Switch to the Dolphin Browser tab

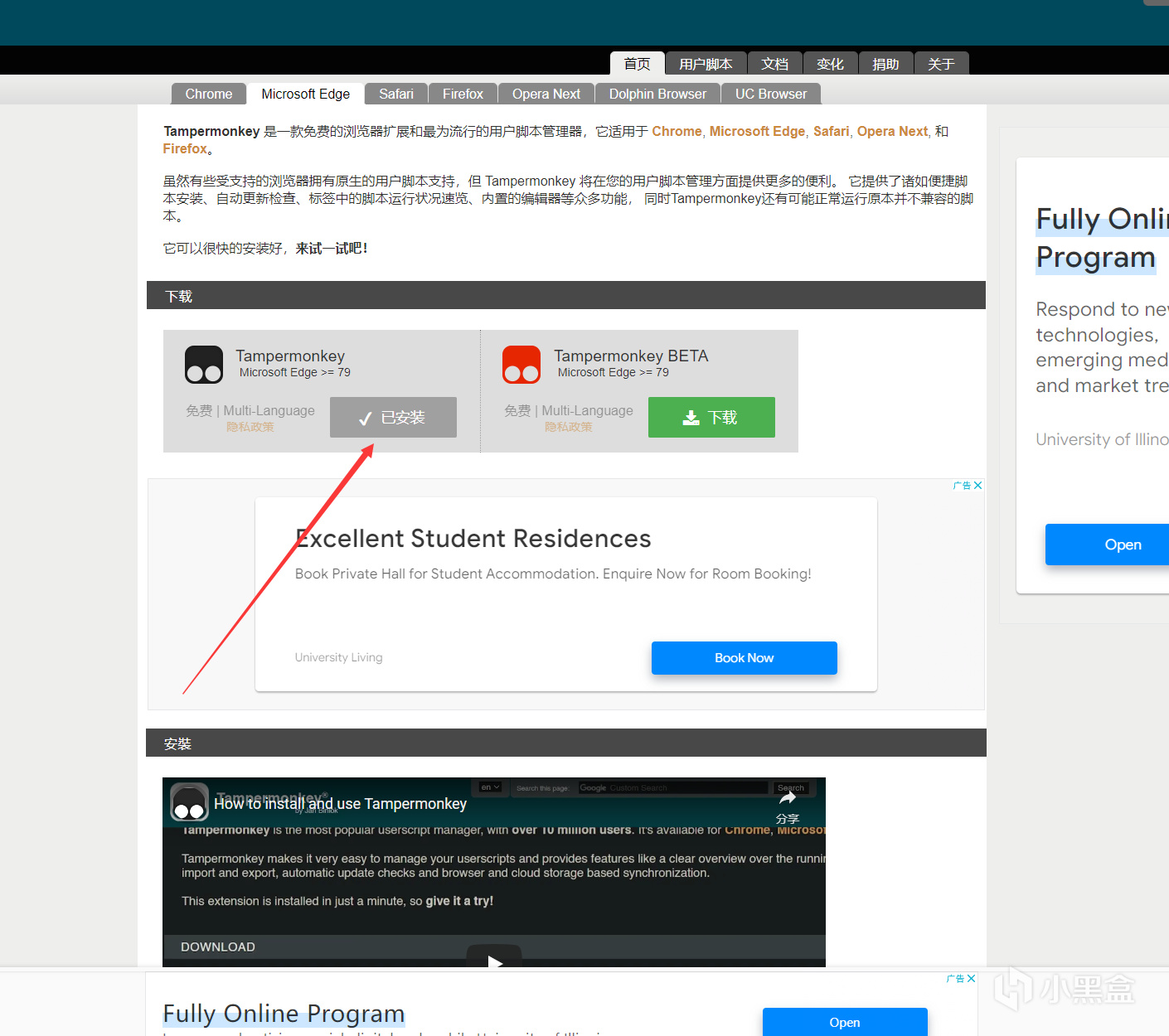pyautogui.click(x=658, y=94)
